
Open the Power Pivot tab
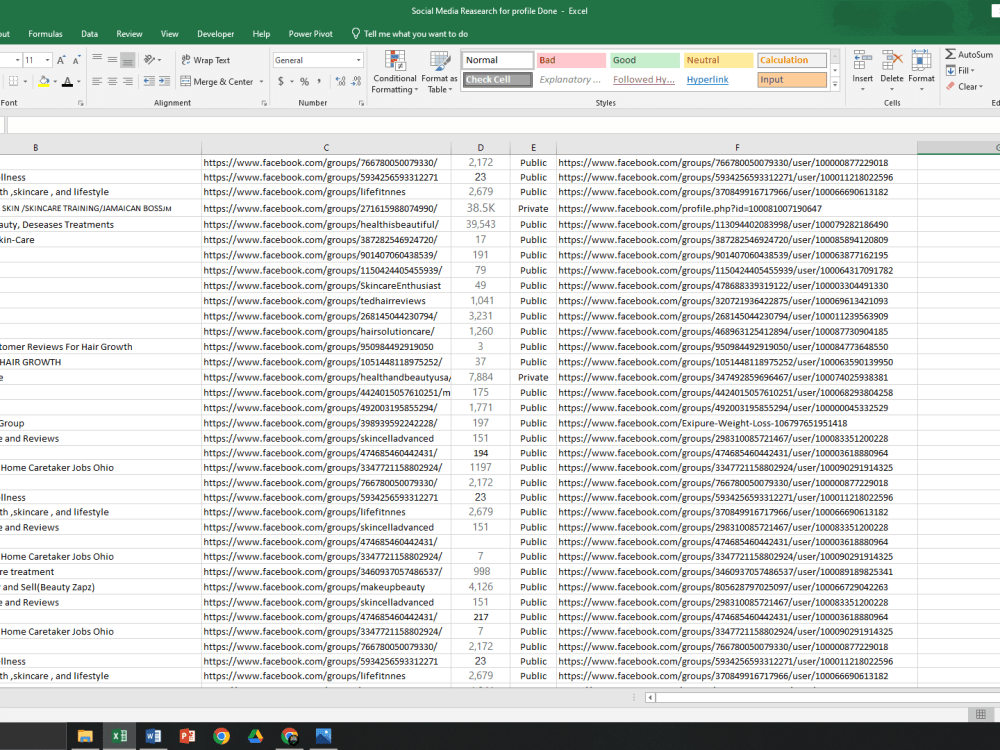tap(311, 34)
